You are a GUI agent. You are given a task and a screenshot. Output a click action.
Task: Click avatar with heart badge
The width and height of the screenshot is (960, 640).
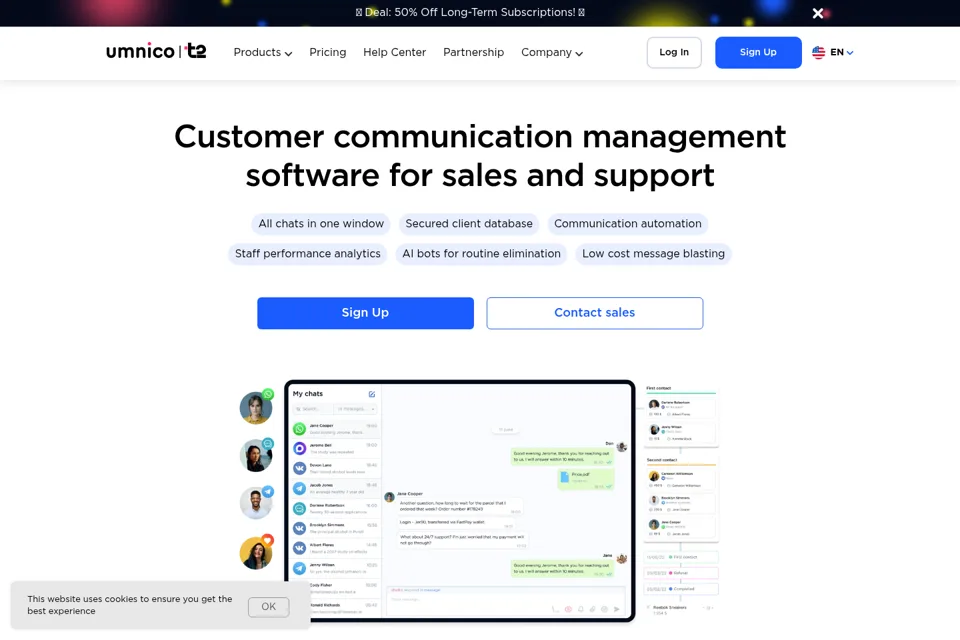coord(256,552)
